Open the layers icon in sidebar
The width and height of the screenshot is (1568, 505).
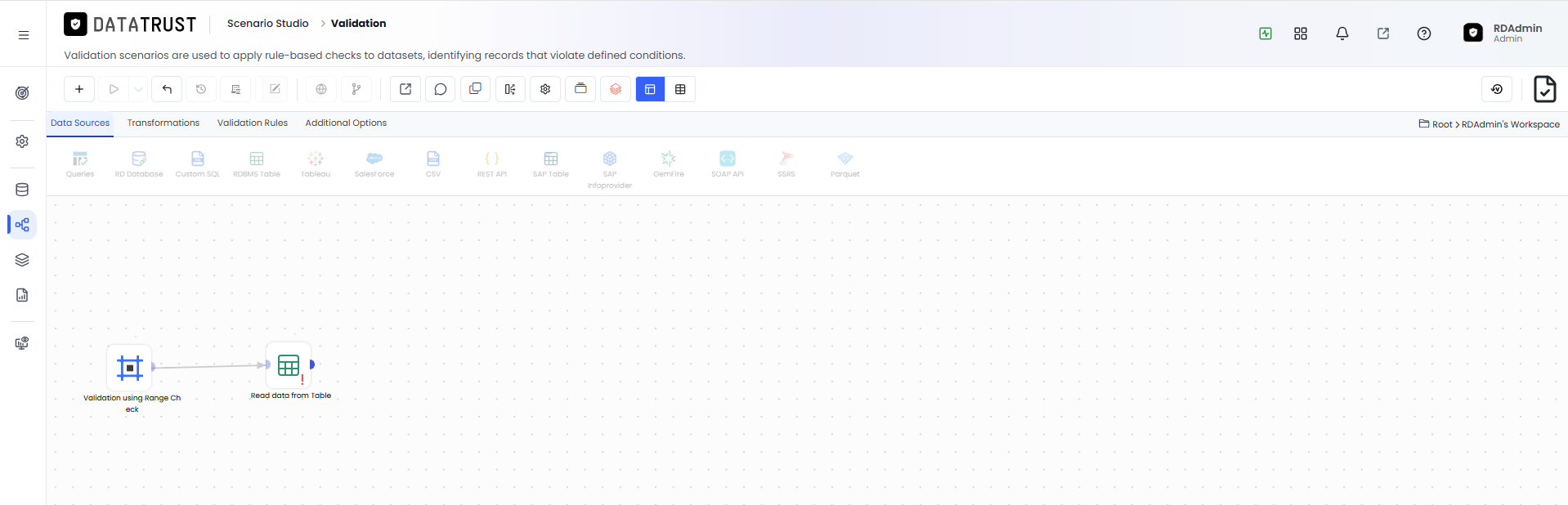pyautogui.click(x=22, y=260)
